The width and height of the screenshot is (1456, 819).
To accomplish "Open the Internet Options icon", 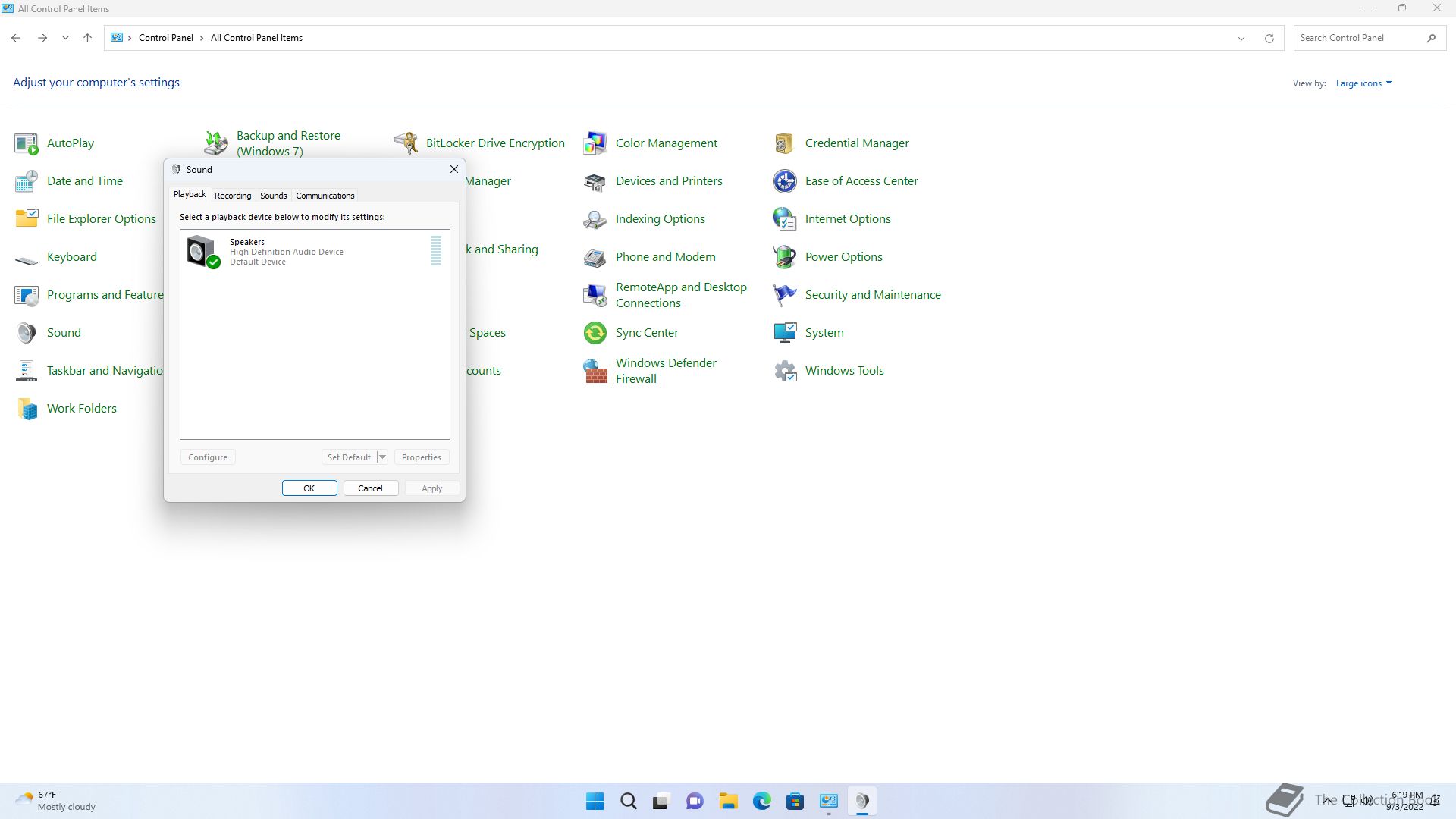I will point(785,219).
